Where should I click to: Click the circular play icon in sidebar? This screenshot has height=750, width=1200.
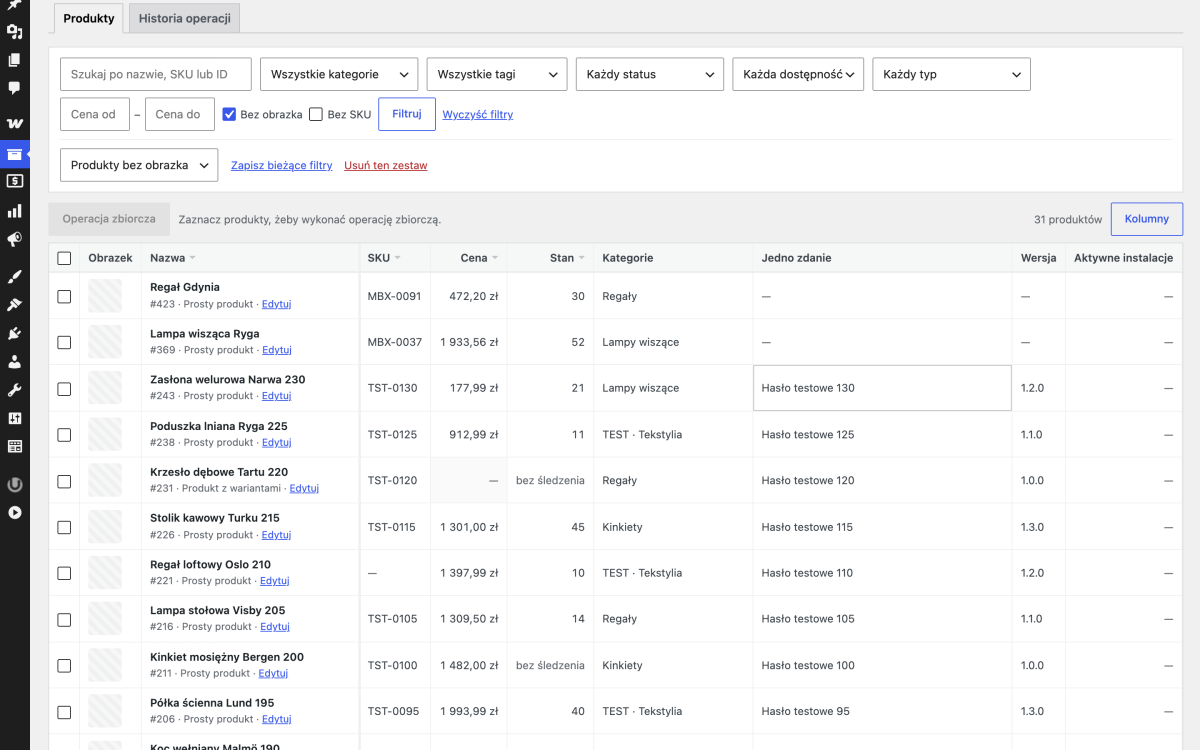(x=15, y=513)
